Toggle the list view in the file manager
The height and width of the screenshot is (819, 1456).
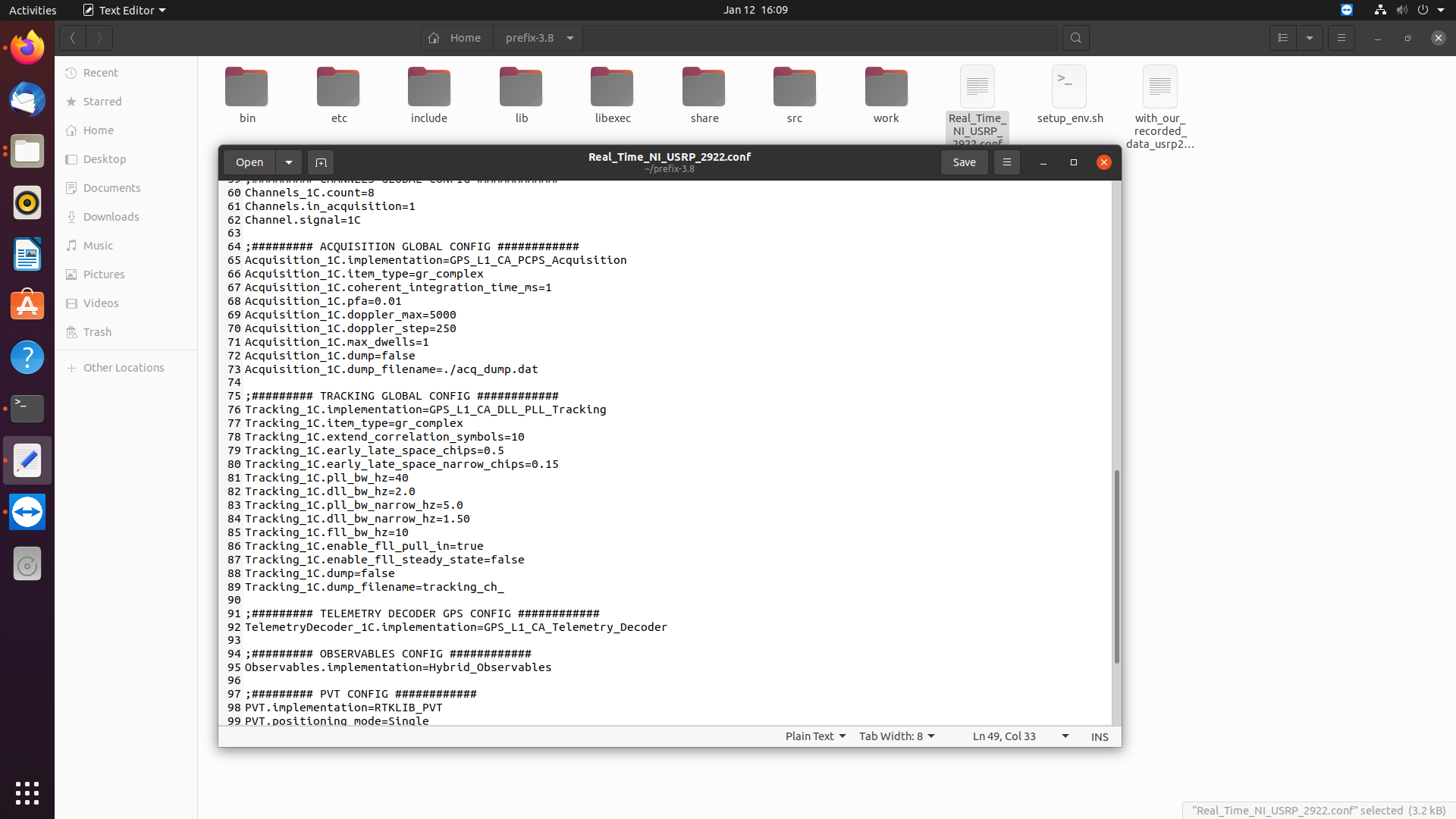coord(1282,37)
